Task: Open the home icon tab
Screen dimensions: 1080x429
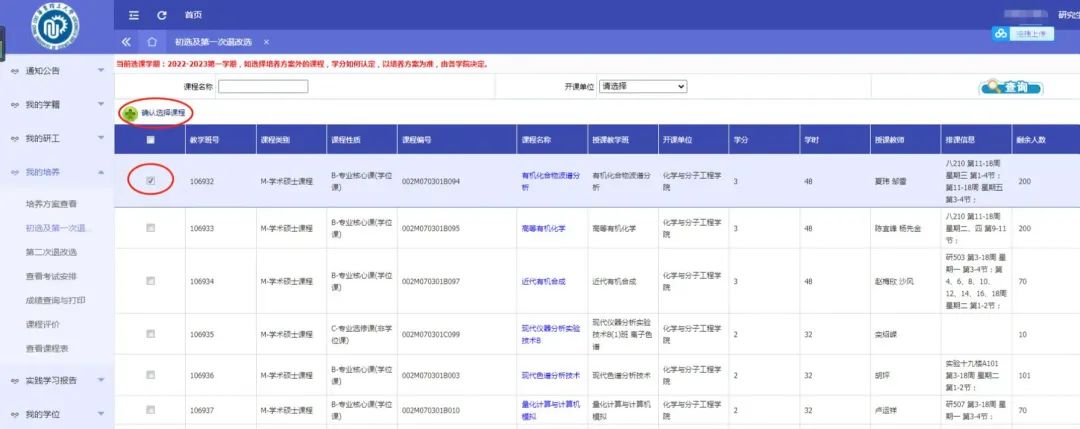Action: tap(152, 42)
